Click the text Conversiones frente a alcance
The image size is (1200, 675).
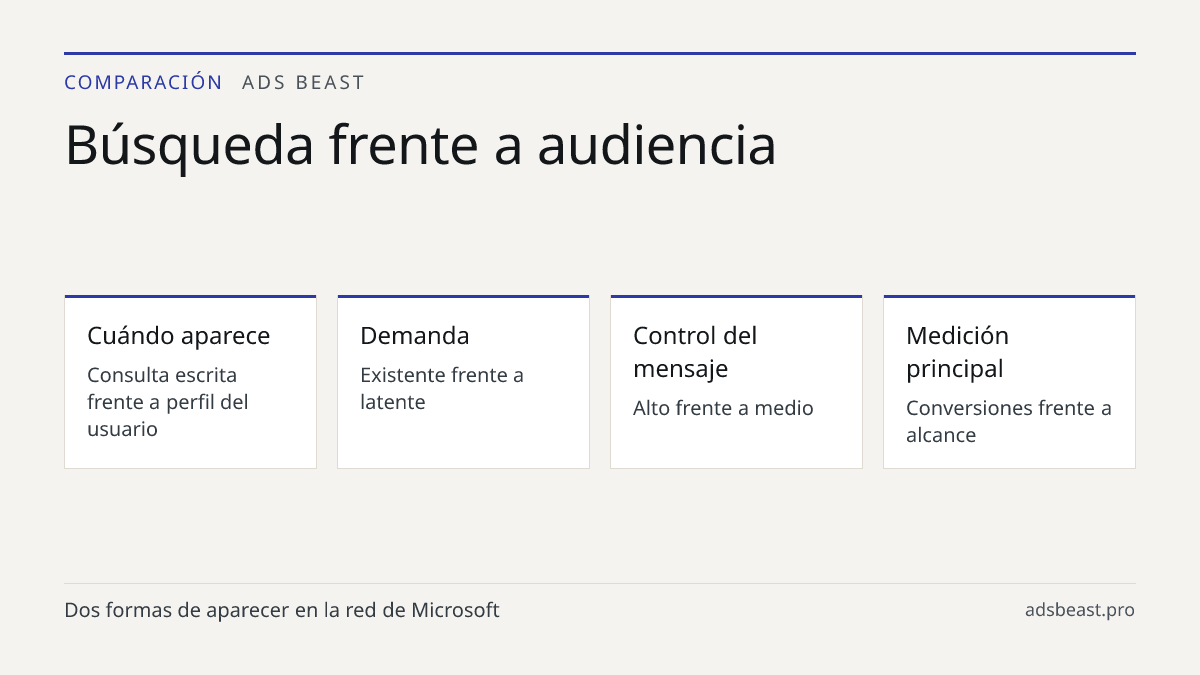tap(1009, 421)
